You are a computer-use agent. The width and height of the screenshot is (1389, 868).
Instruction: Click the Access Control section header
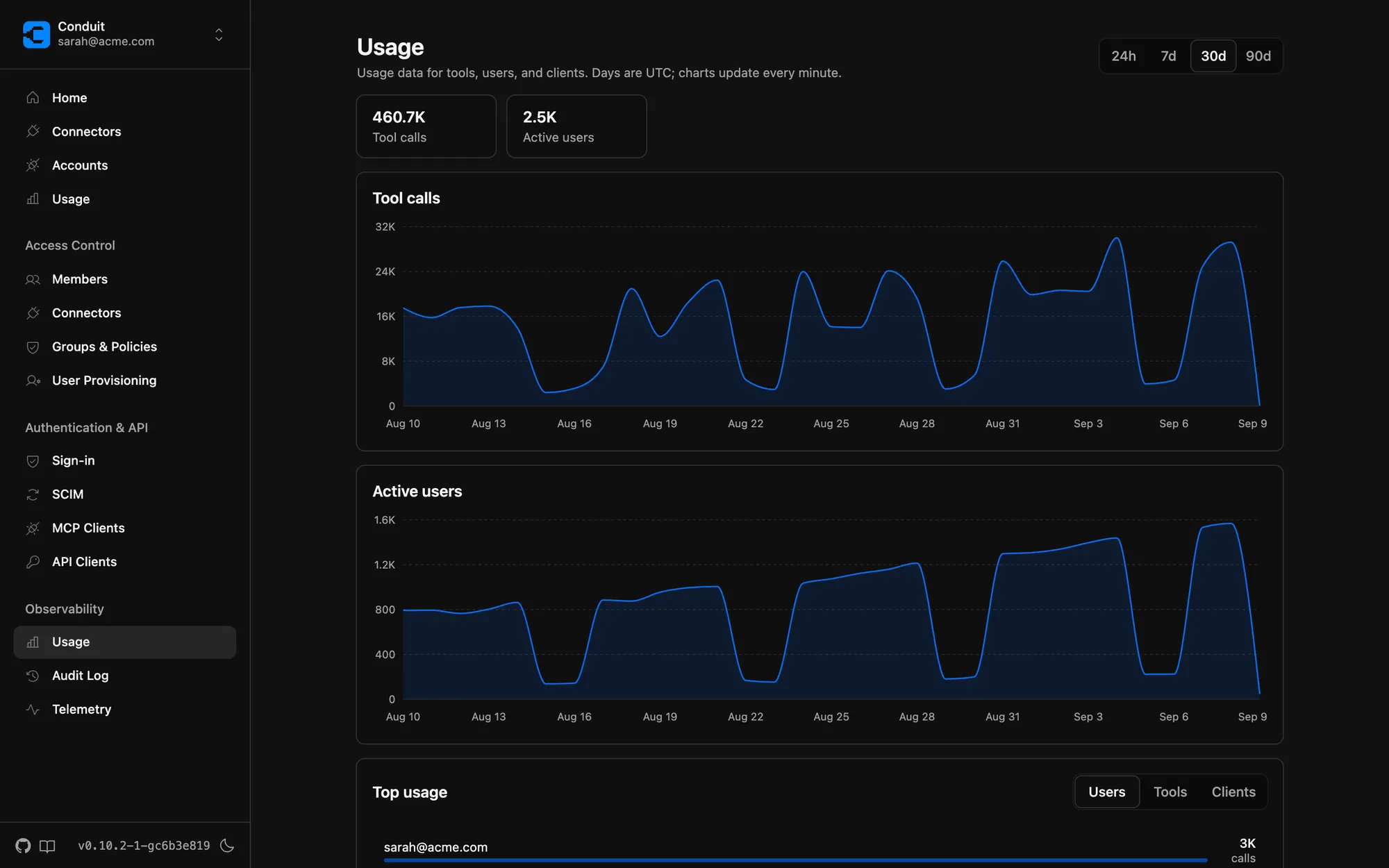pyautogui.click(x=70, y=246)
